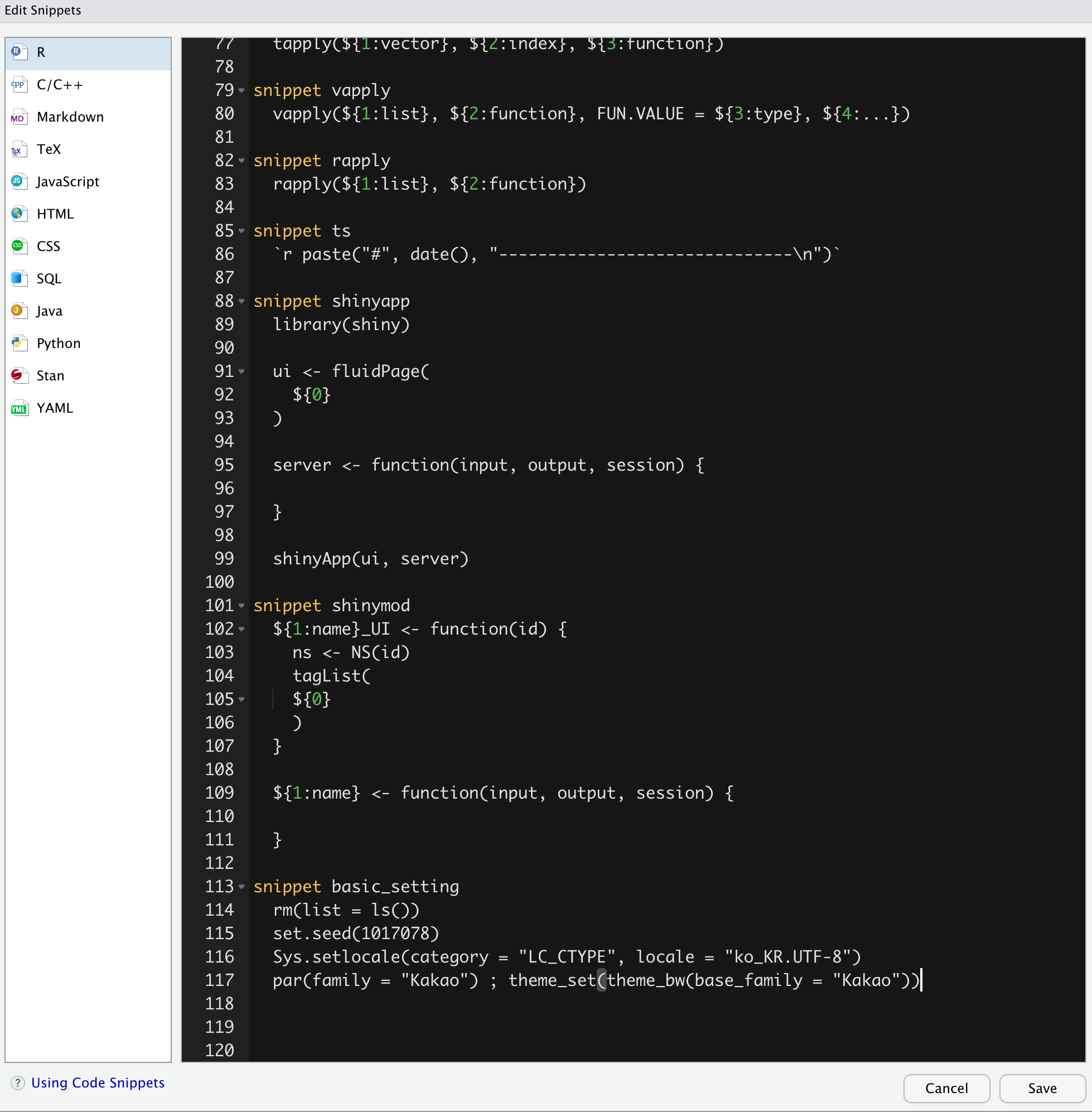Collapse the shinymod snippet fold marker
Image resolution: width=1092 pixels, height=1112 pixels.
[241, 606]
